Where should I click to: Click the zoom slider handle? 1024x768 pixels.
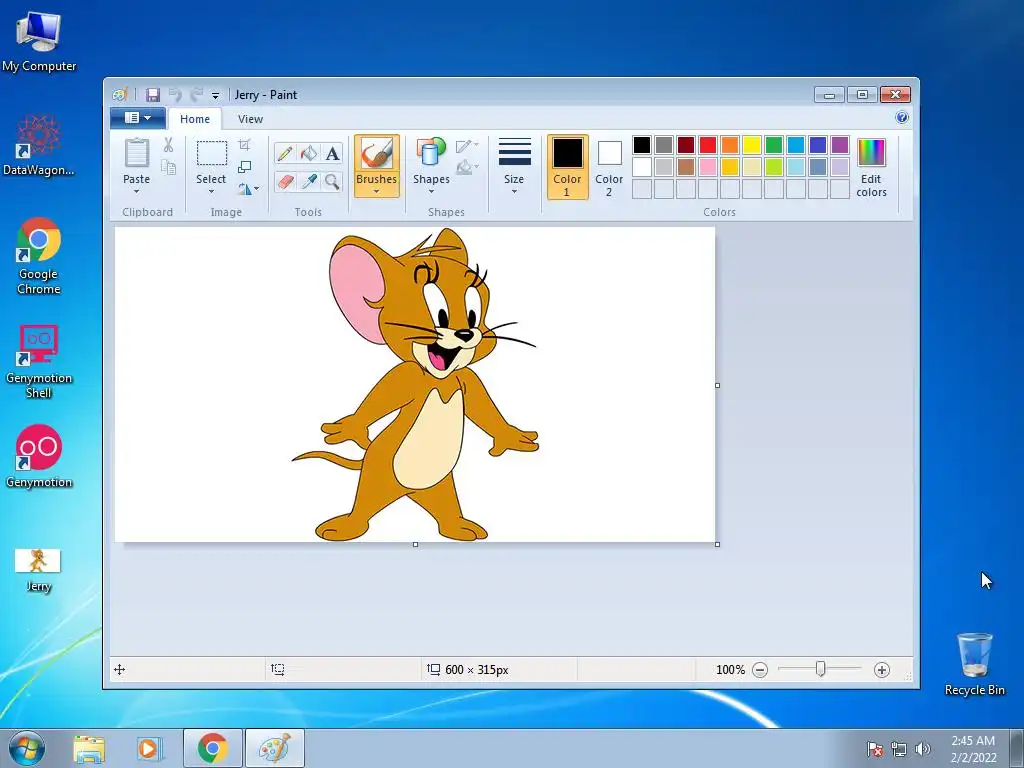click(x=820, y=669)
